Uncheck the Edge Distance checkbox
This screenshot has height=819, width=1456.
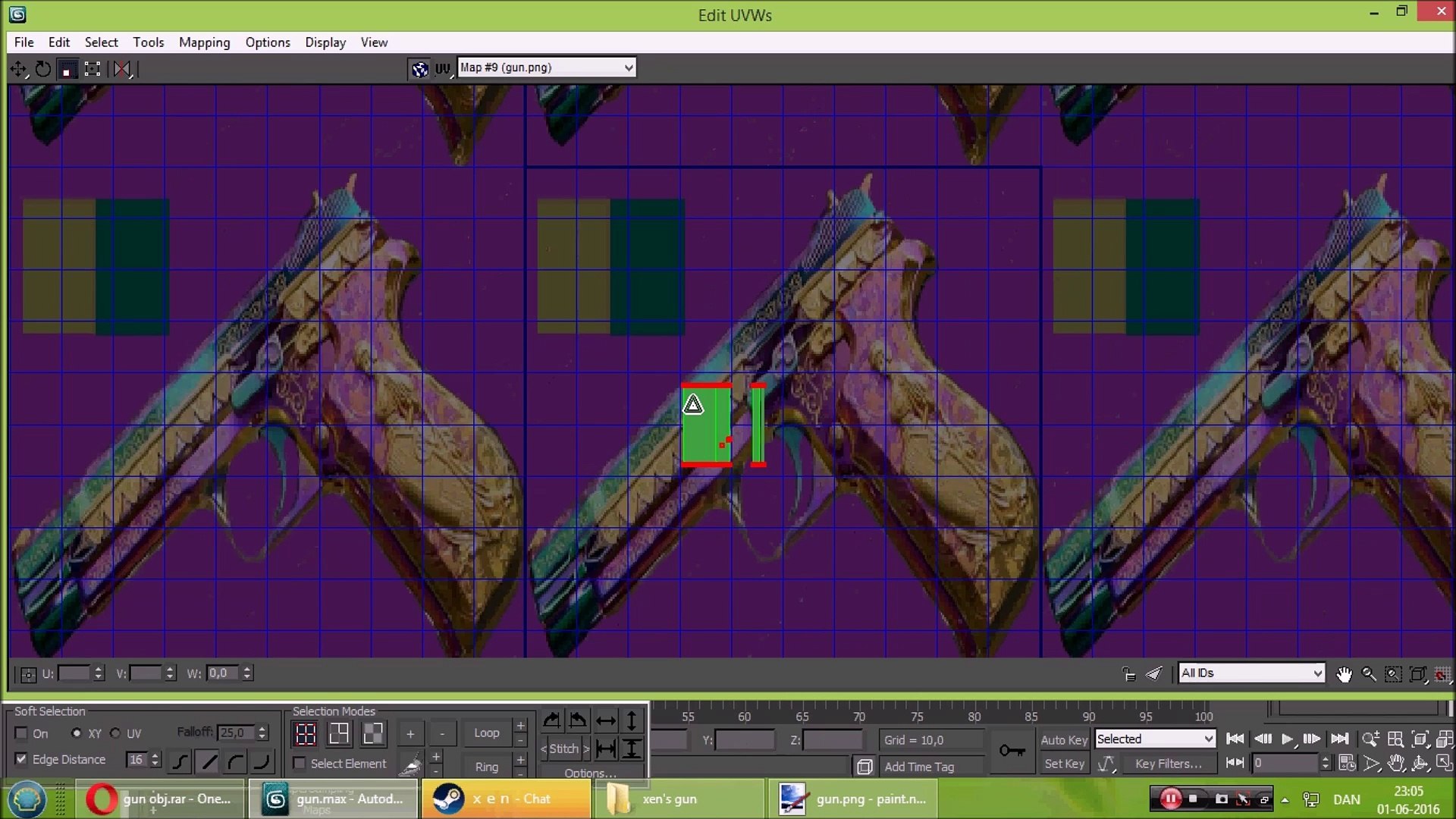pyautogui.click(x=22, y=759)
